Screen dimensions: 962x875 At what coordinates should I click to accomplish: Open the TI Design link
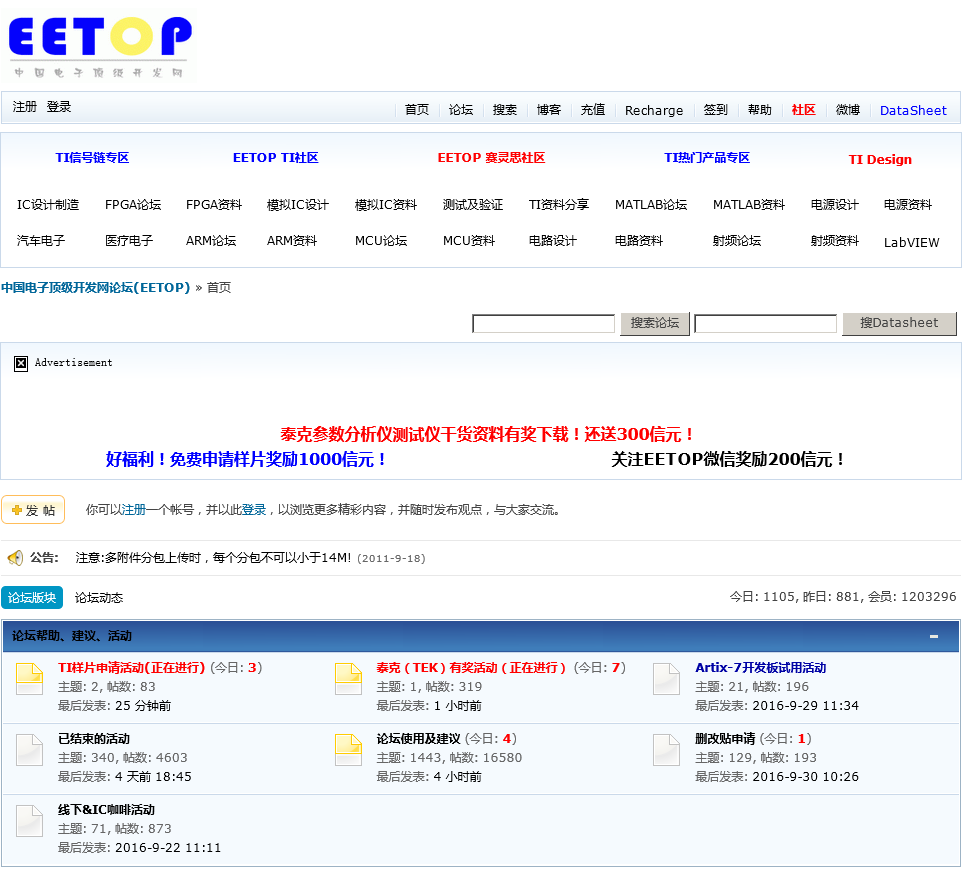pyautogui.click(x=880, y=160)
